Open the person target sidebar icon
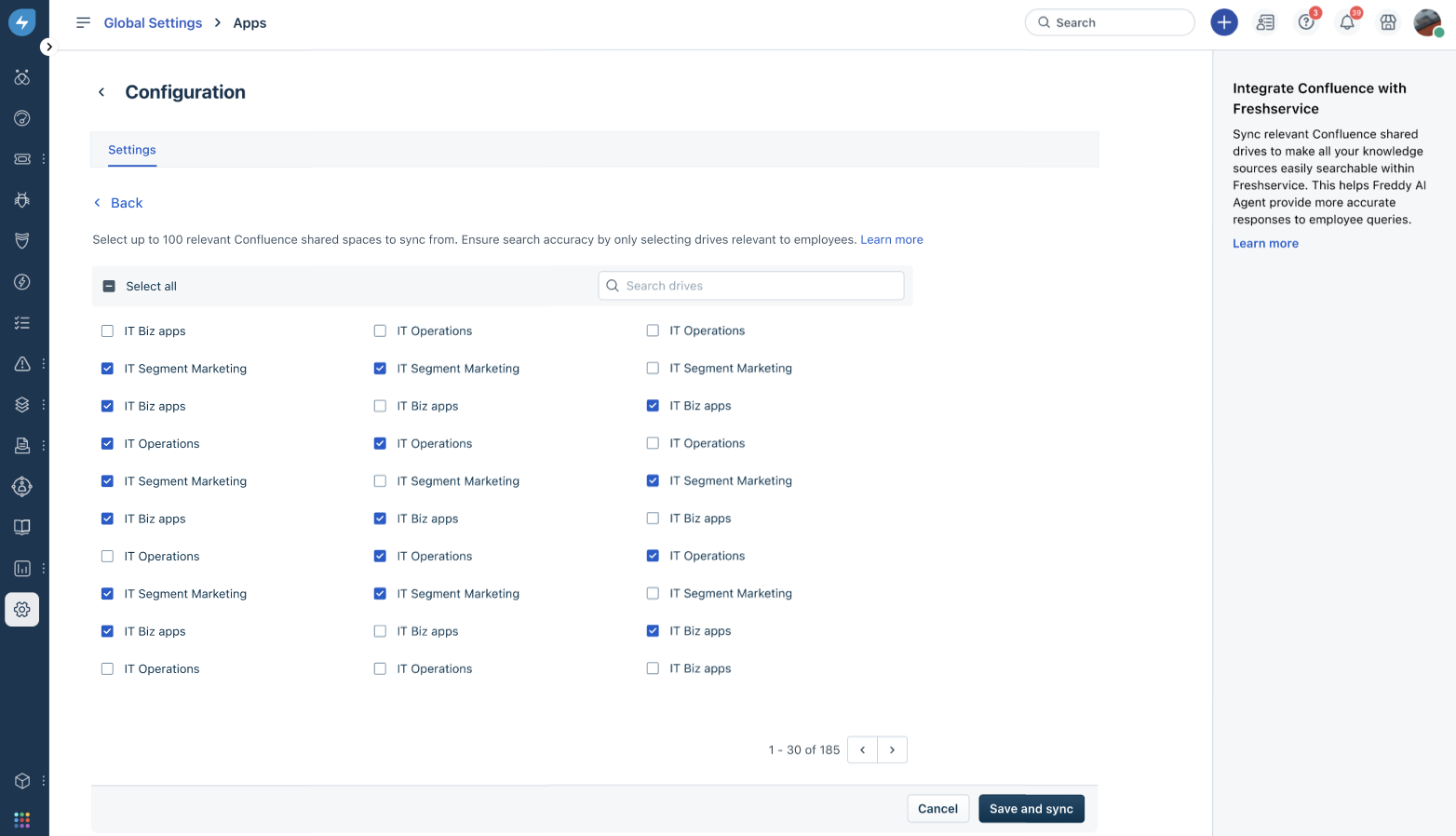The width and height of the screenshot is (1456, 836). tap(22, 487)
